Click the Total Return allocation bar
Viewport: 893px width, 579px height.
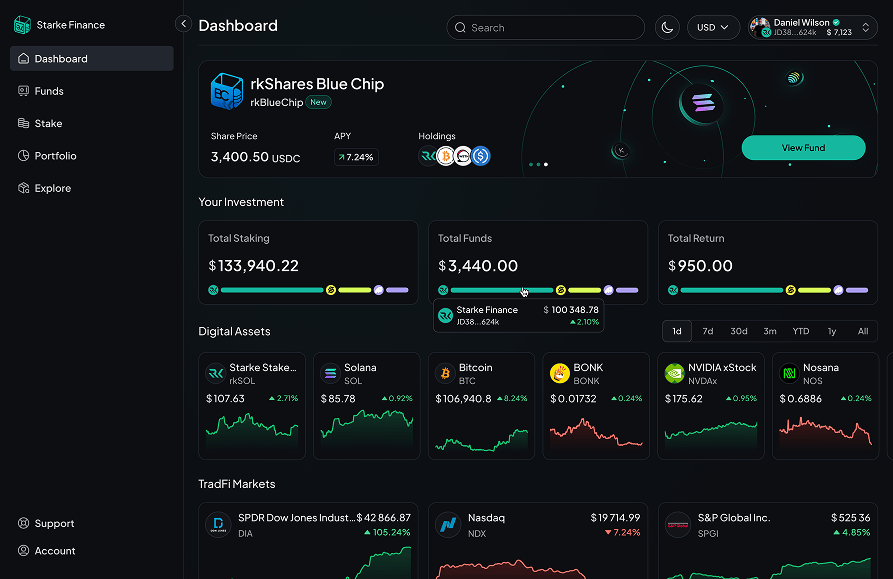coord(768,290)
